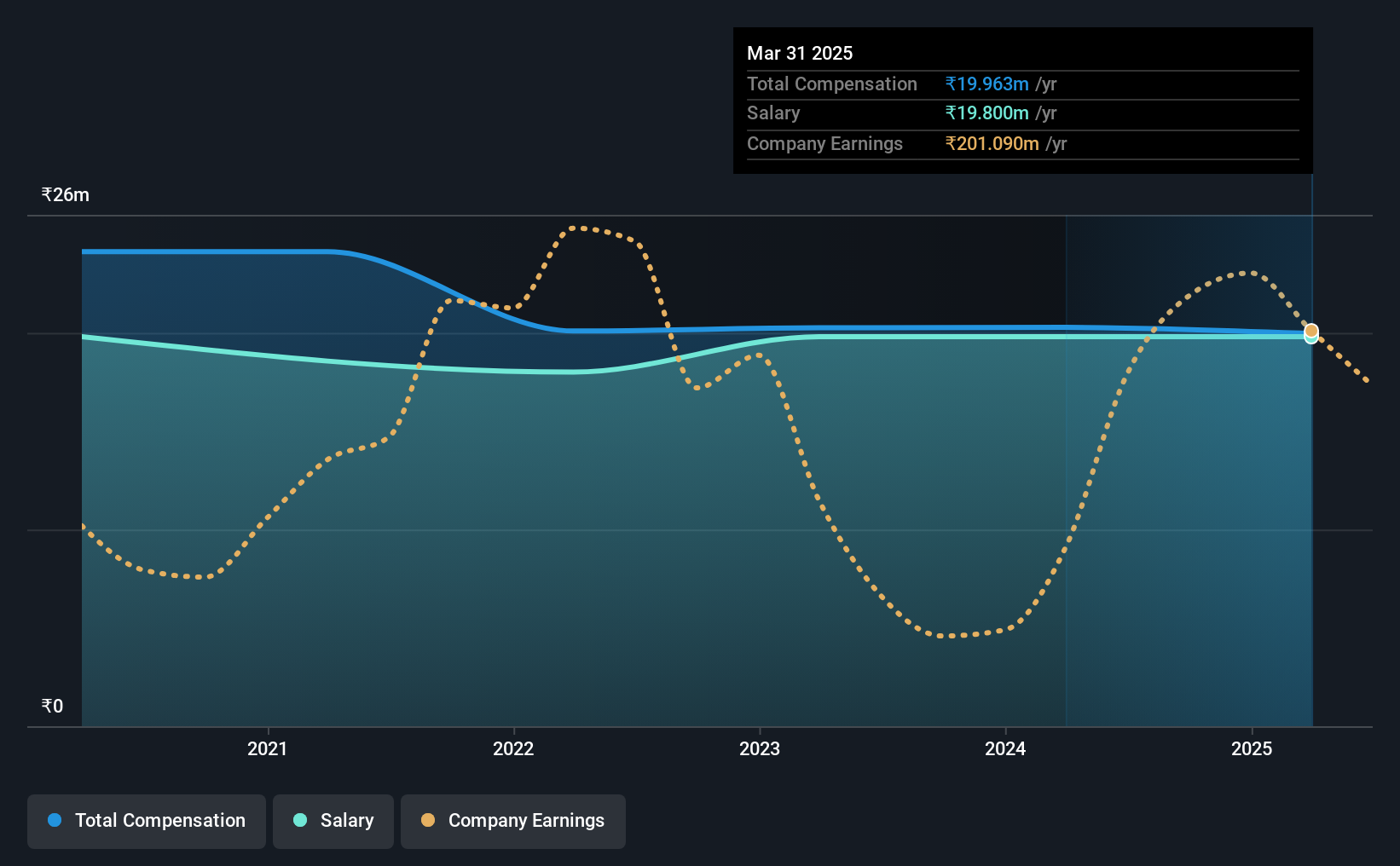This screenshot has width=1400, height=866.
Task: Click the orange Company Earnings legend dot
Action: coord(428,820)
